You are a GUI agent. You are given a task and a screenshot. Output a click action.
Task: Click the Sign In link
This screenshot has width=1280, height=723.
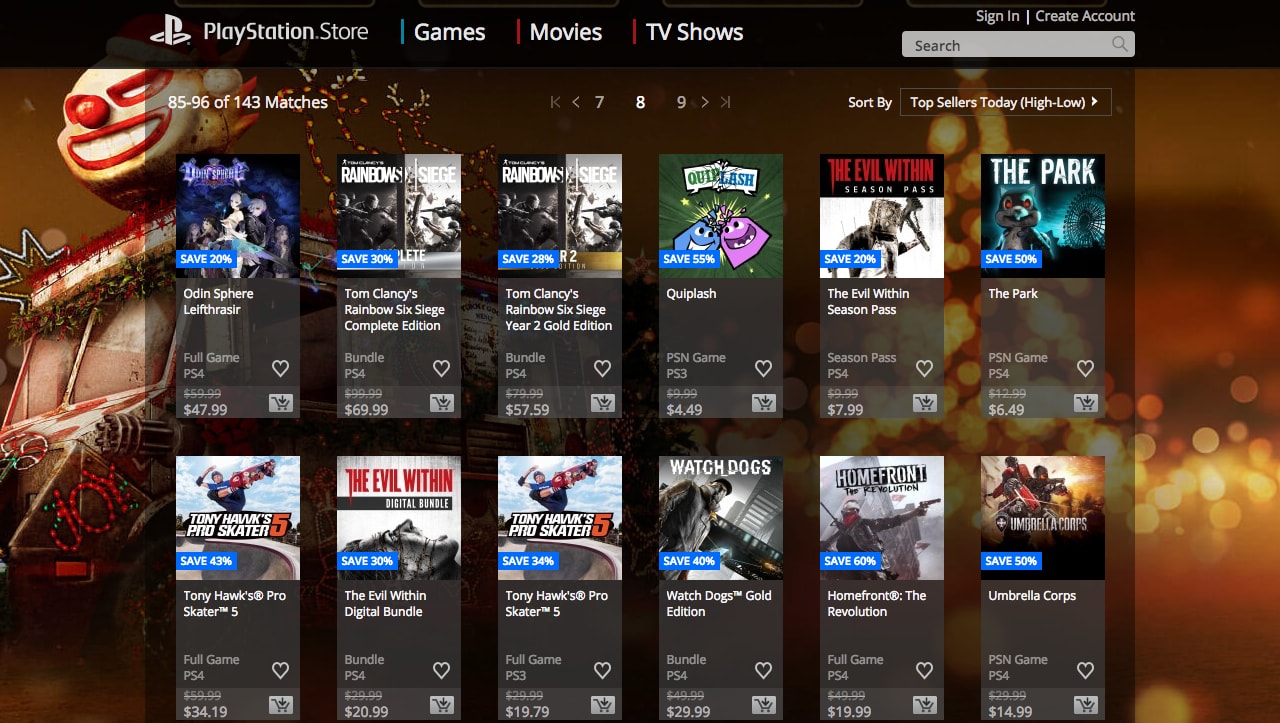pos(998,16)
